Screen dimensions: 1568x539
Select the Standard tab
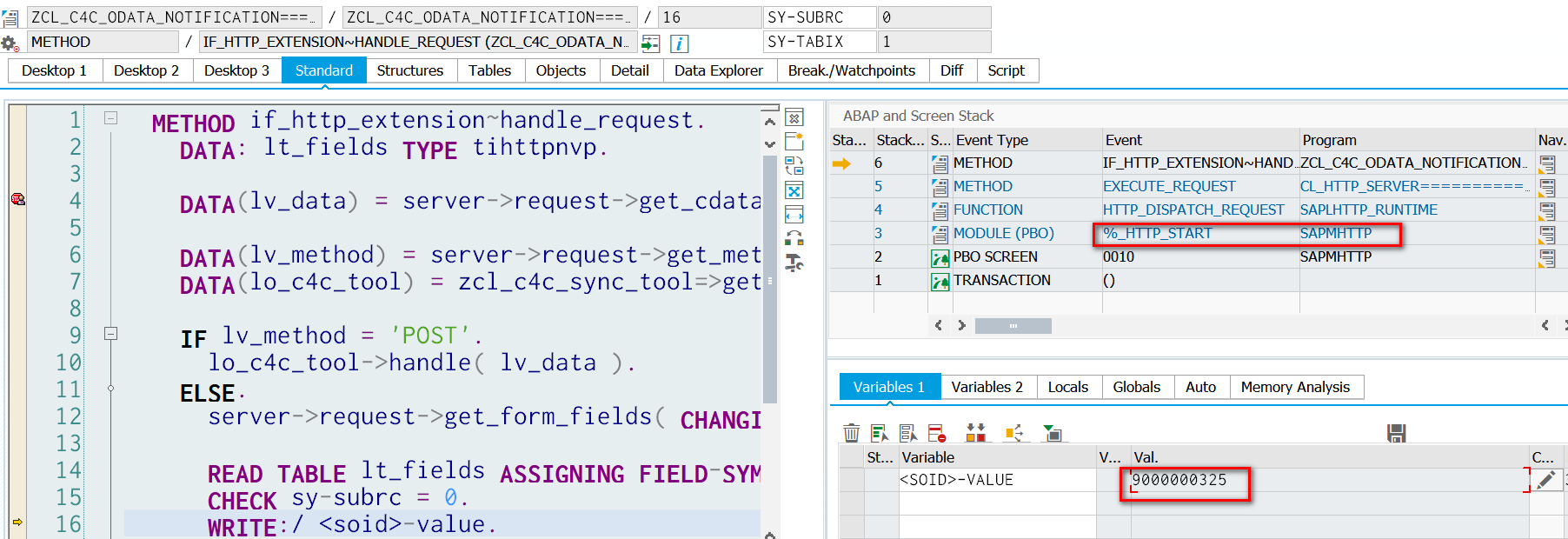click(324, 70)
